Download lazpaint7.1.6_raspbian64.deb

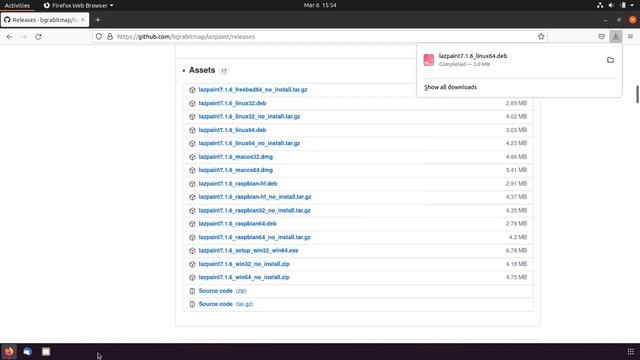click(238, 224)
